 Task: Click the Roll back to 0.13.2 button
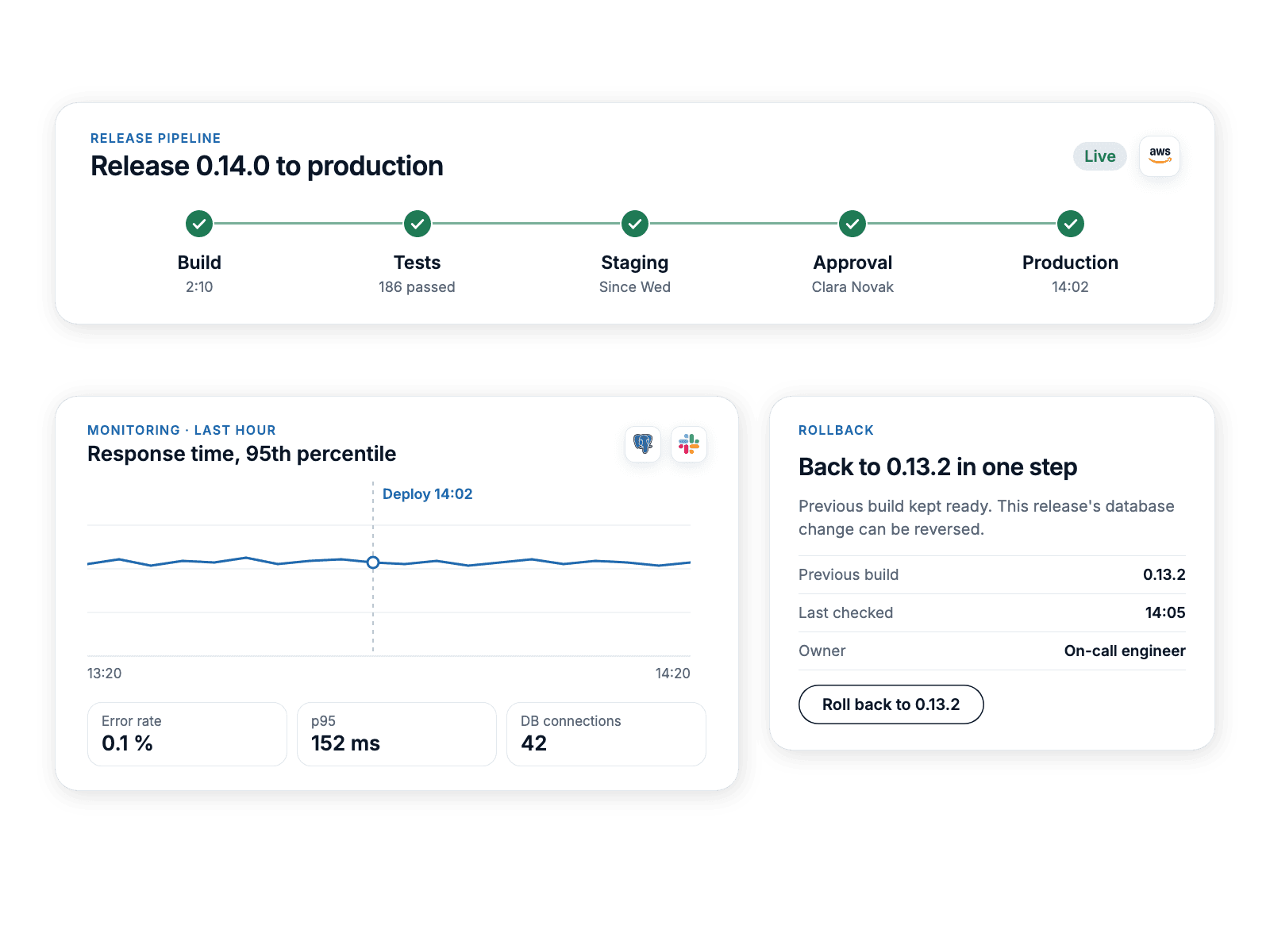click(891, 704)
